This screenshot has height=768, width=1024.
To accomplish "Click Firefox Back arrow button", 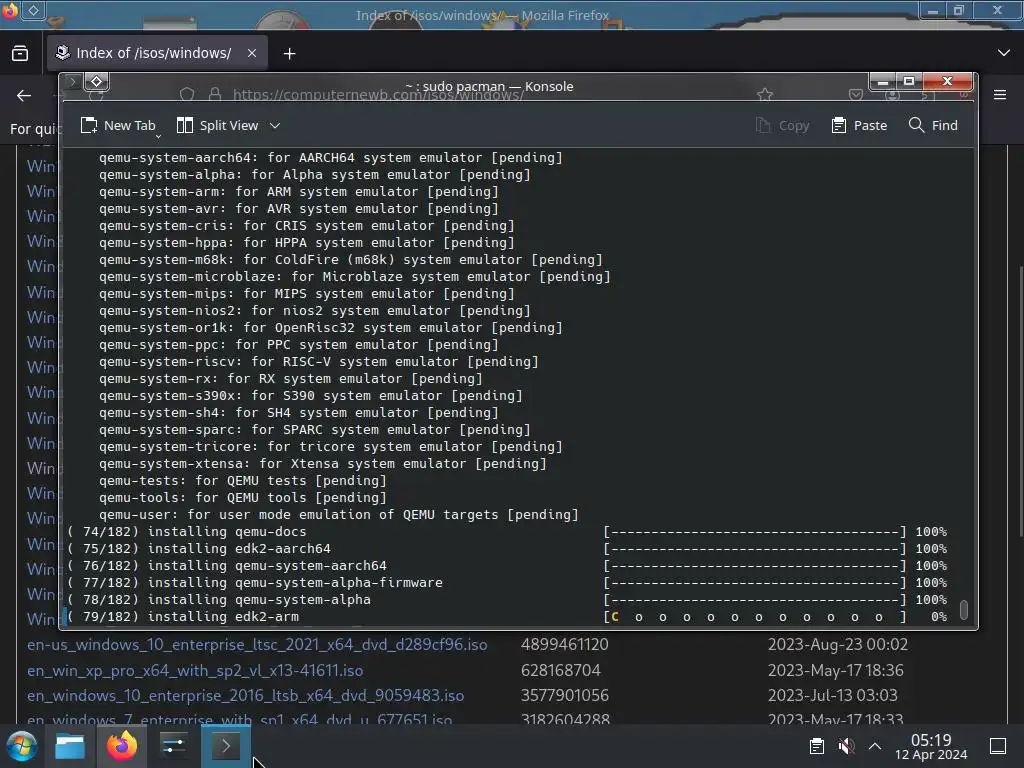I will tap(24, 95).
